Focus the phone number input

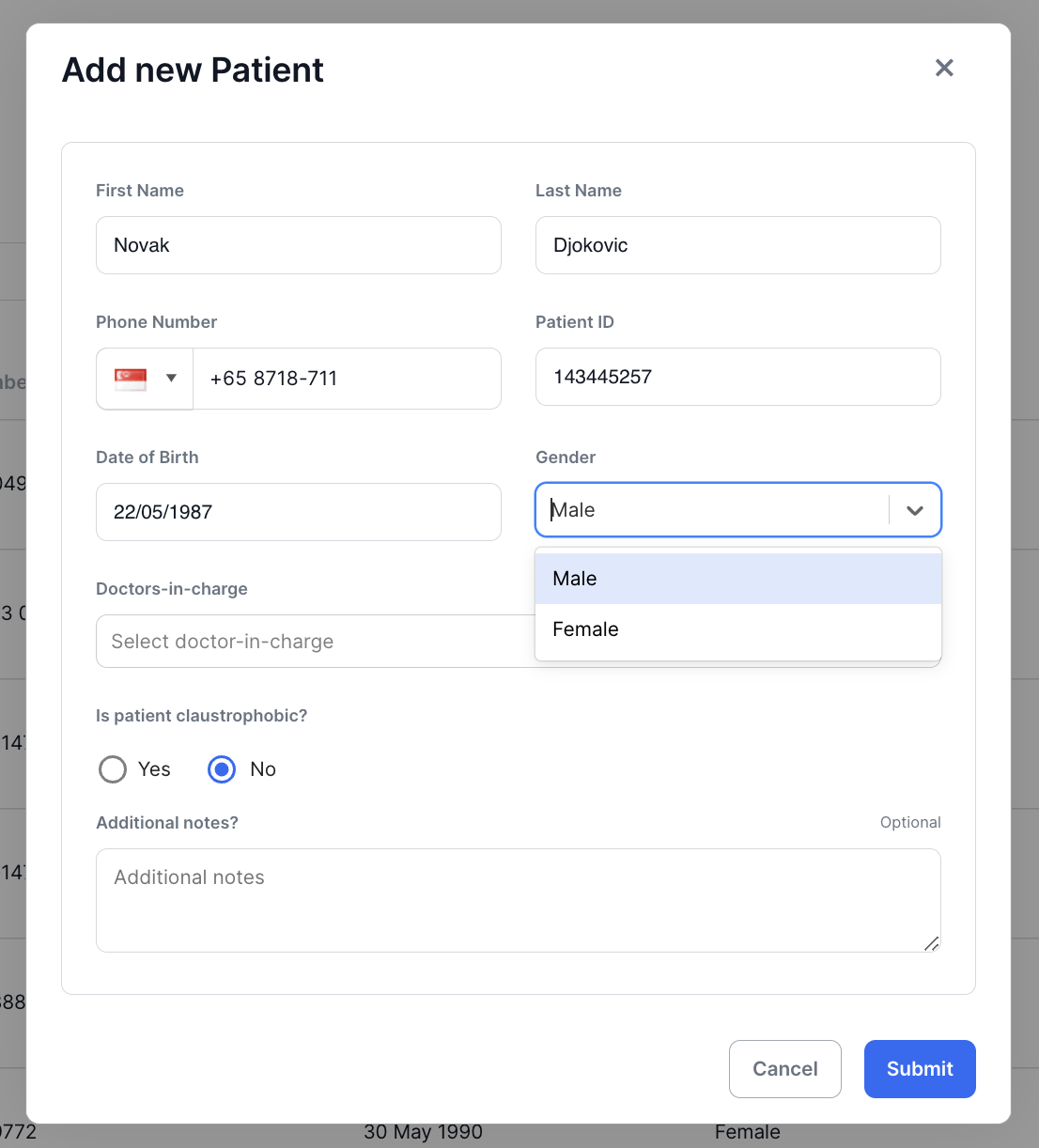[347, 379]
